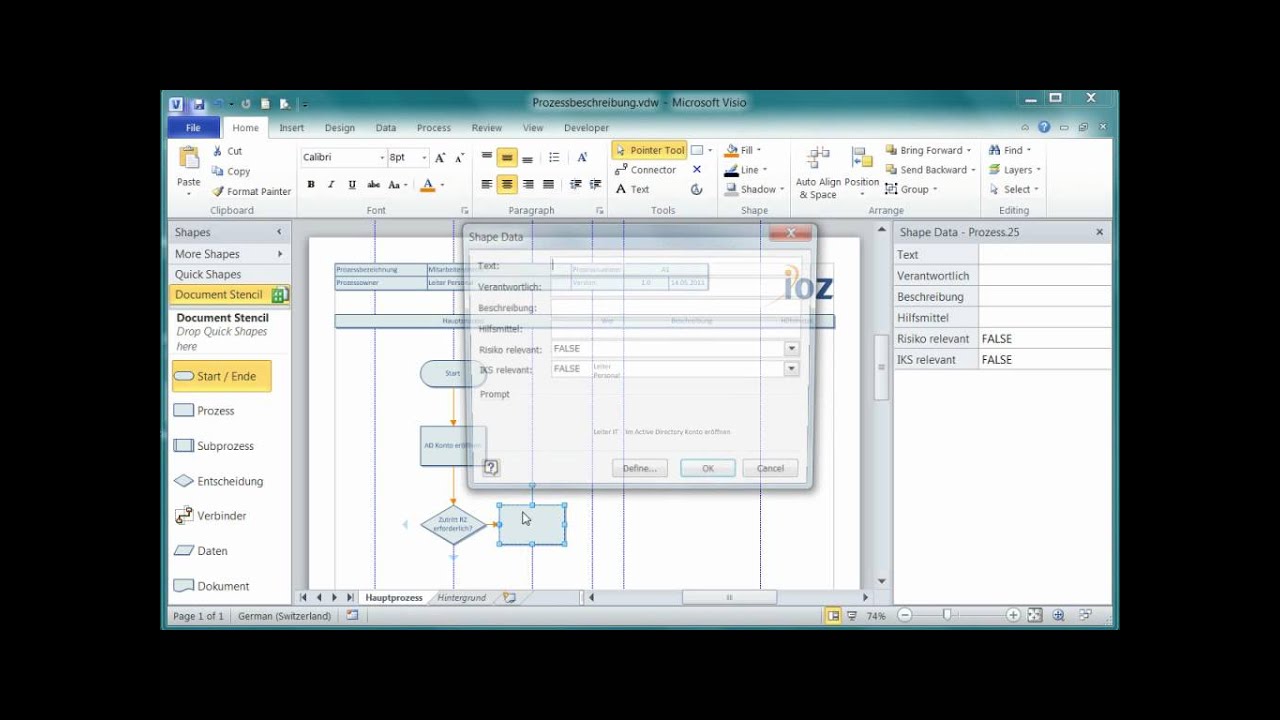
Task: Pick the Entscheidung diamond shape
Action: (x=219, y=481)
